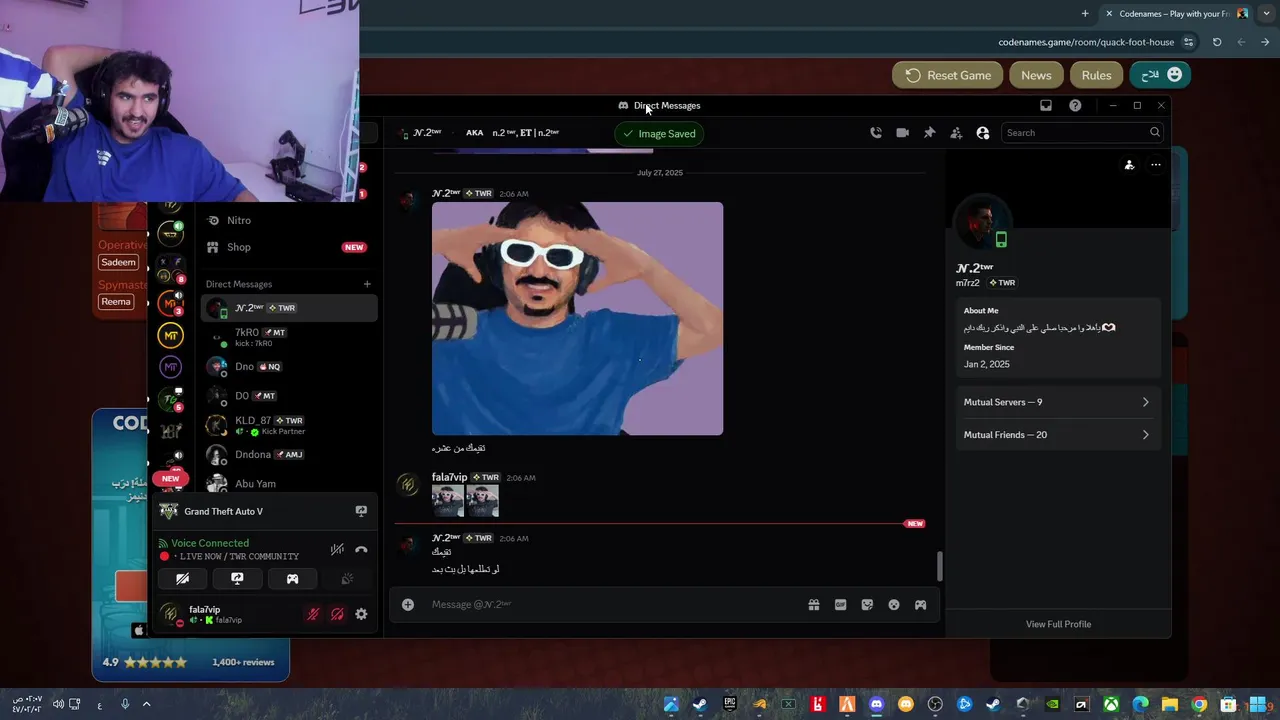The image size is (1280, 720).
Task: Expand Mutual Servers — 9
Action: 1058,402
